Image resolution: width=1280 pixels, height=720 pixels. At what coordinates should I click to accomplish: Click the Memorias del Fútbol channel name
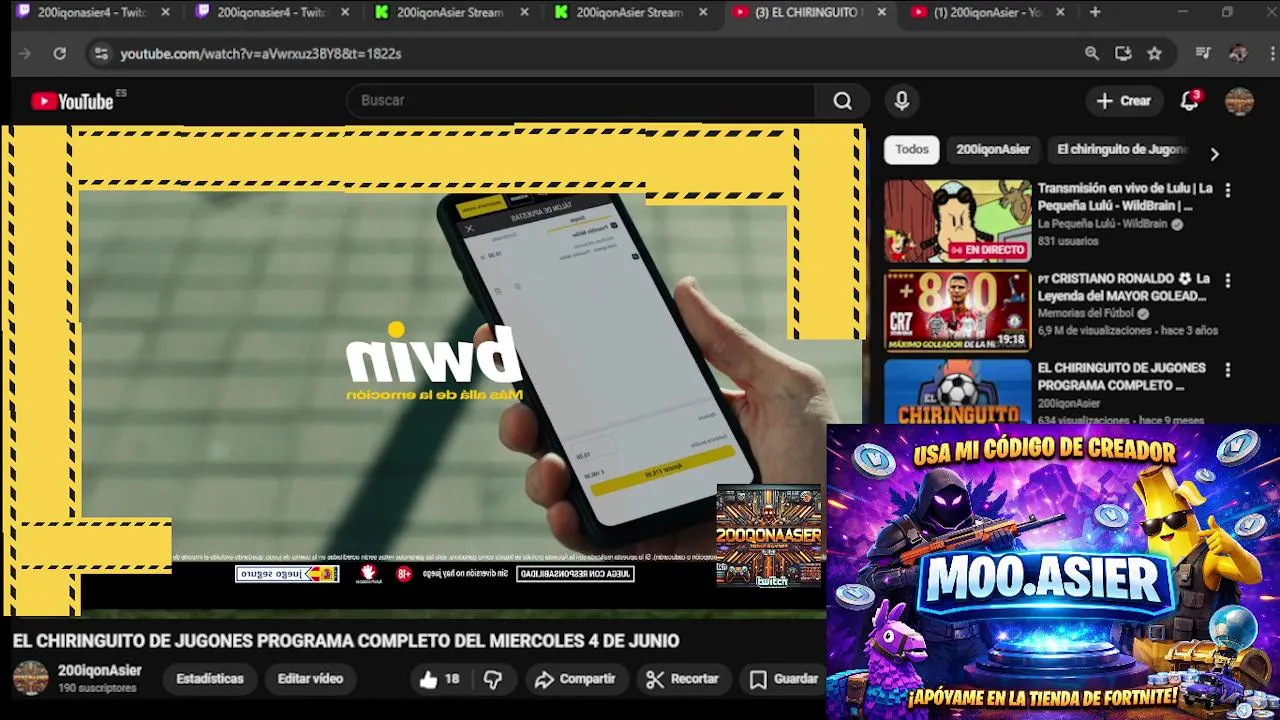pos(1085,313)
